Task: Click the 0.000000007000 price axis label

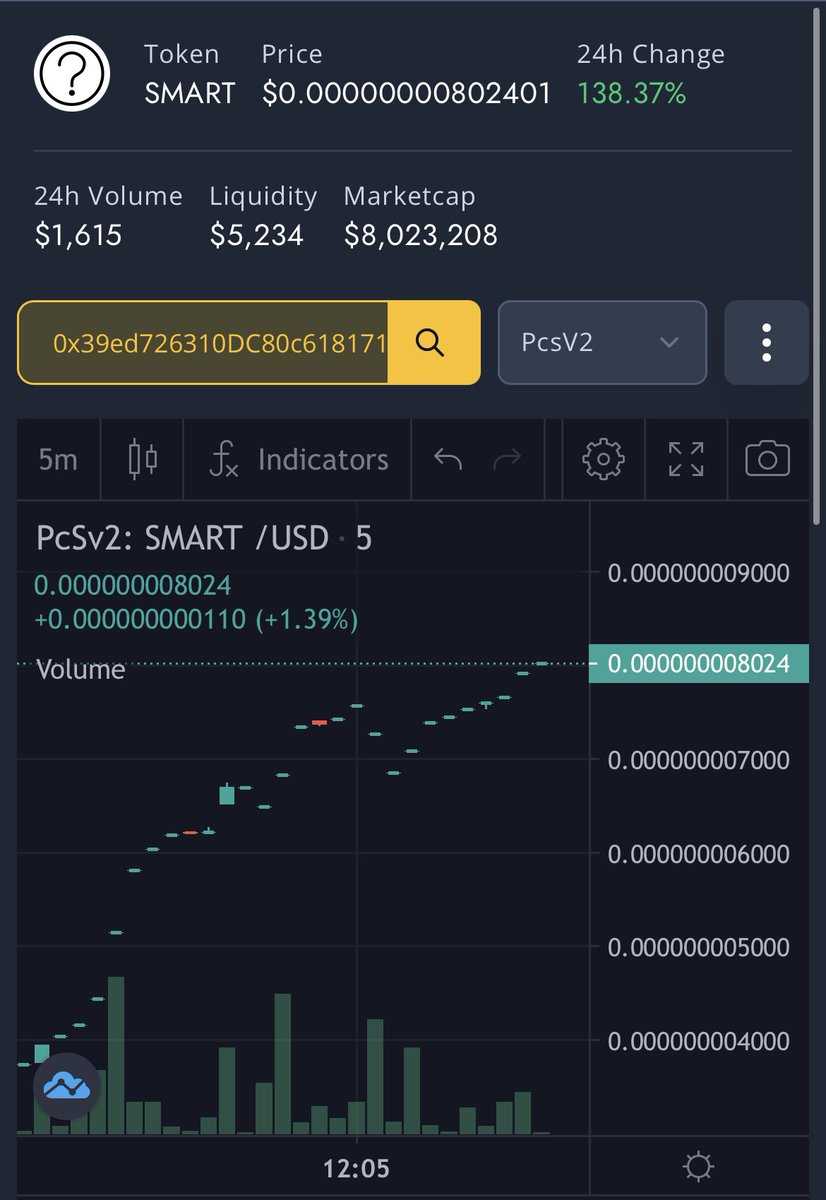Action: pyautogui.click(x=699, y=760)
